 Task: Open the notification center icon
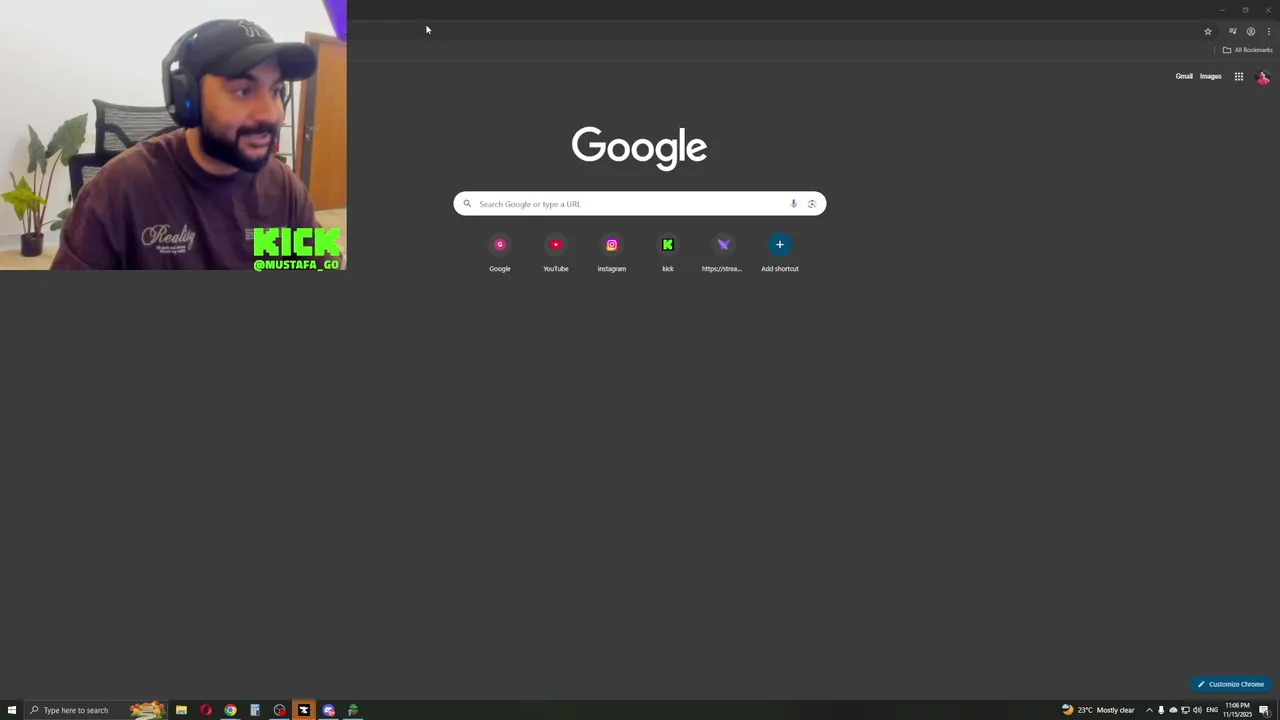1264,710
